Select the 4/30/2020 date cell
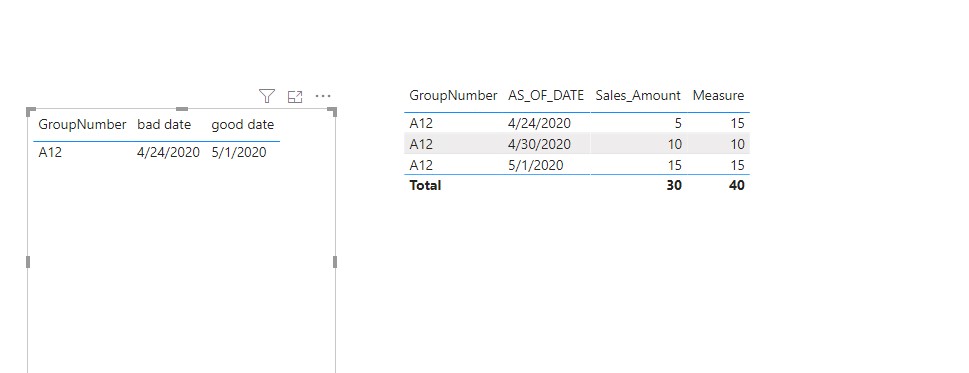This screenshot has height=373, width=969. pyautogui.click(x=540, y=145)
